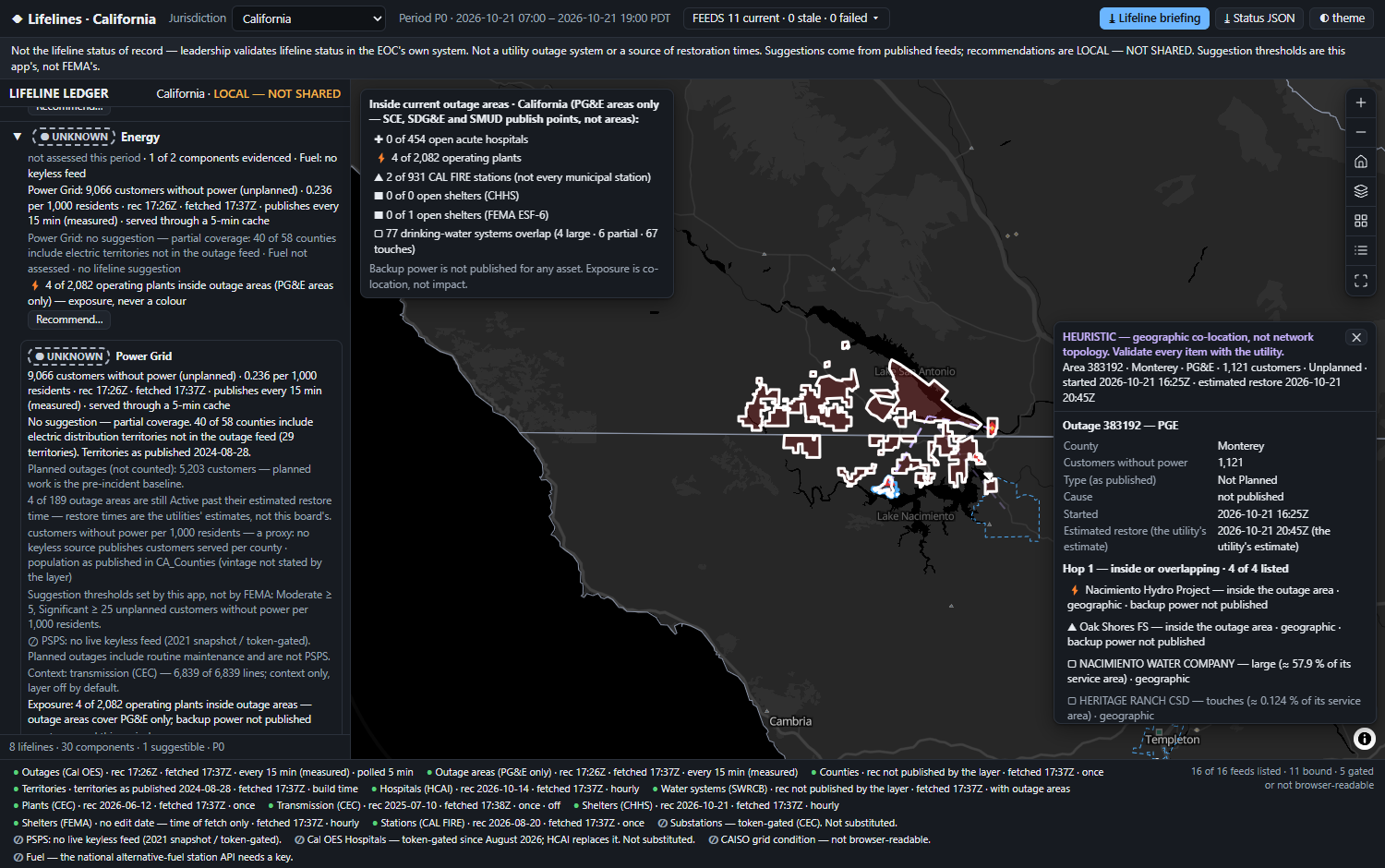Collapse the Energy lifeline section
The image size is (1385, 868).
tap(17, 137)
